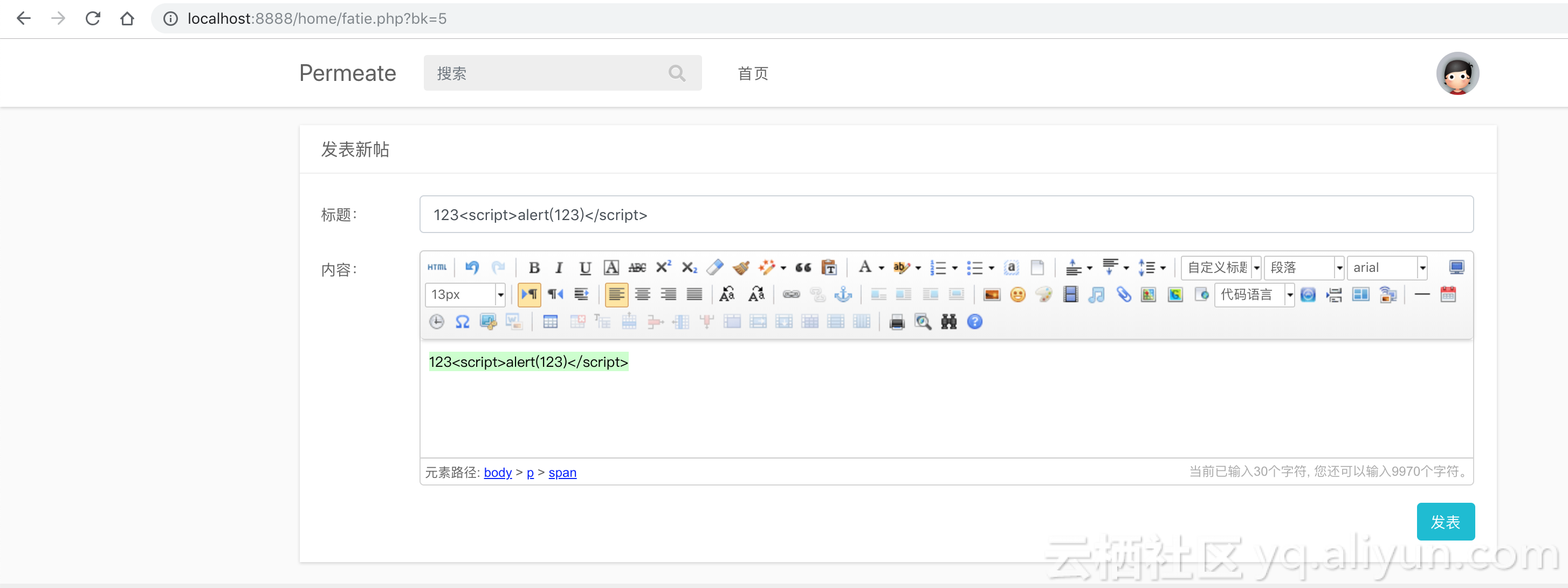Open the editor help
1568x588 pixels.
click(974, 322)
